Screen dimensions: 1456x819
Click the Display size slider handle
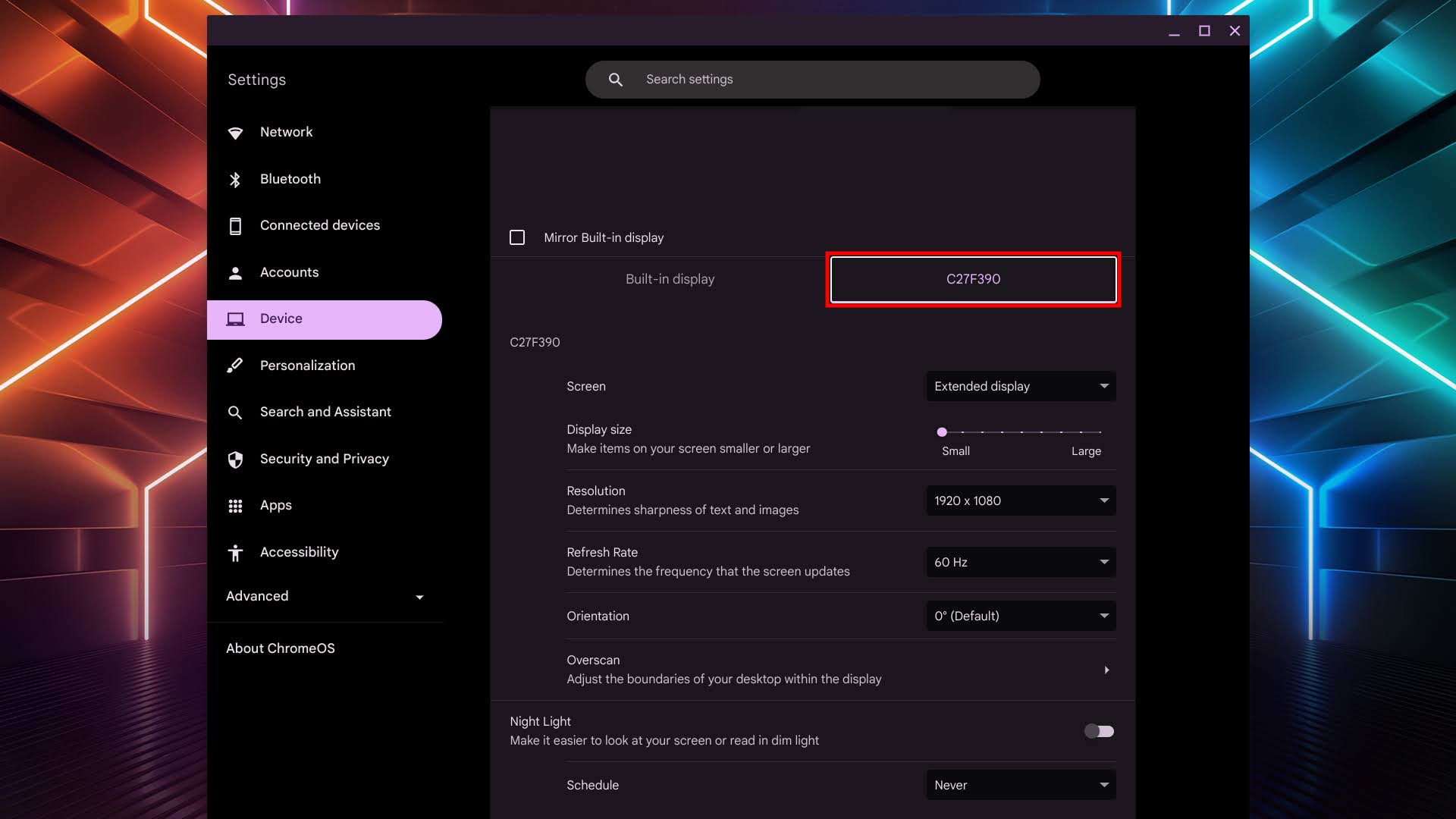tap(942, 431)
